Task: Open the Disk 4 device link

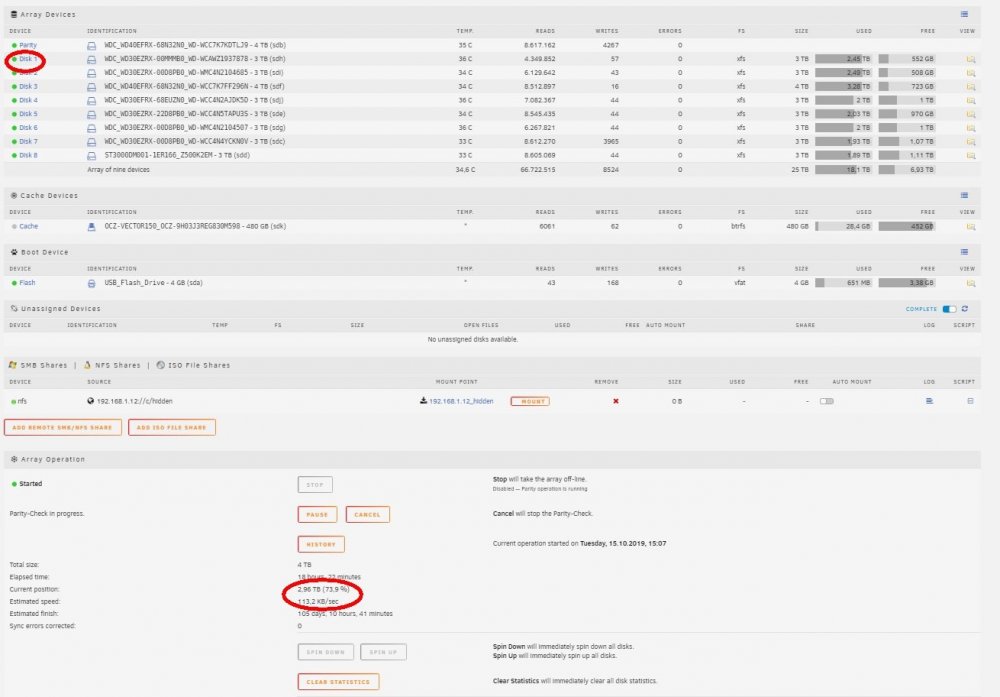Action: pos(28,100)
